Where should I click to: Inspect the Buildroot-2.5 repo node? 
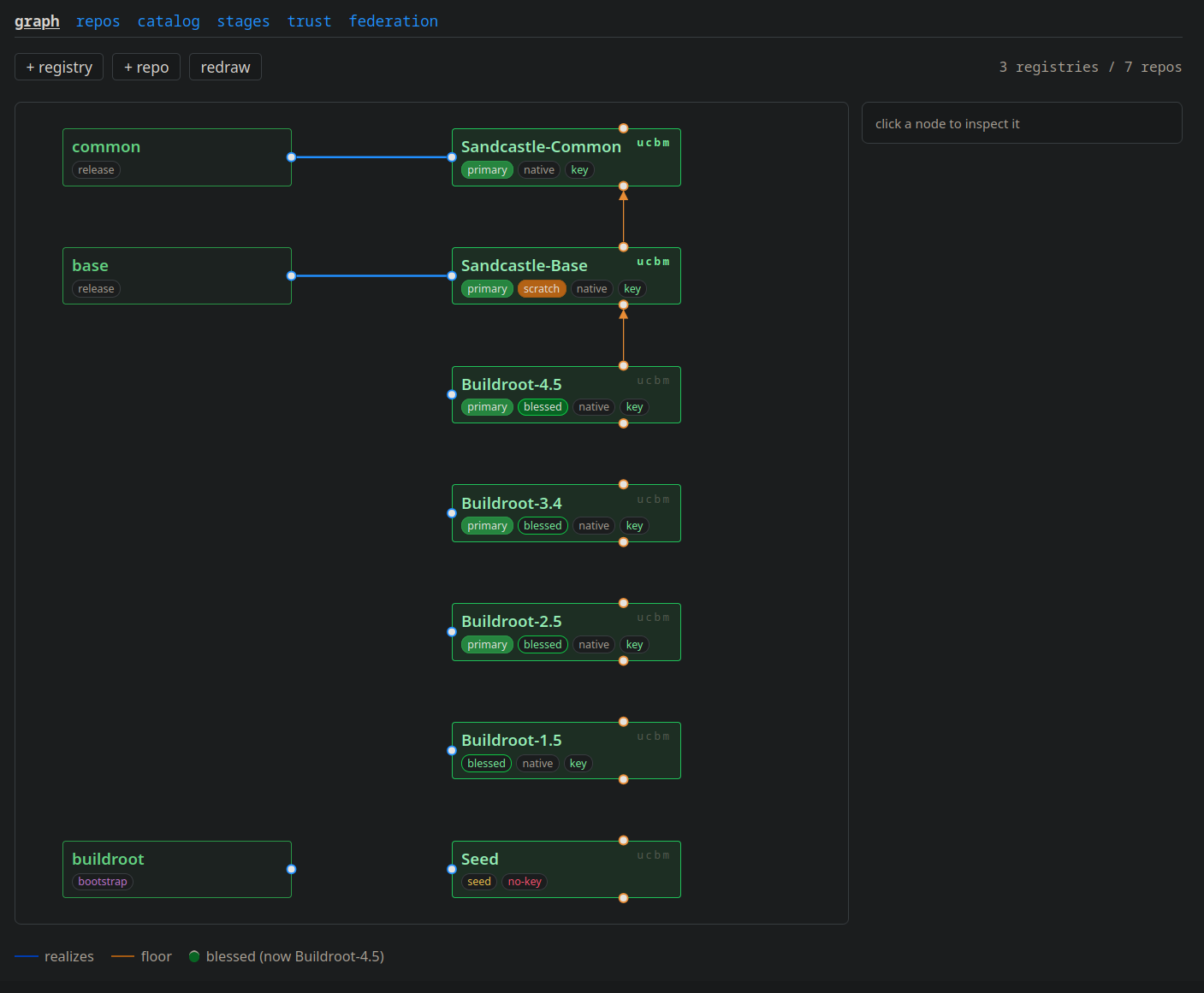(x=566, y=632)
